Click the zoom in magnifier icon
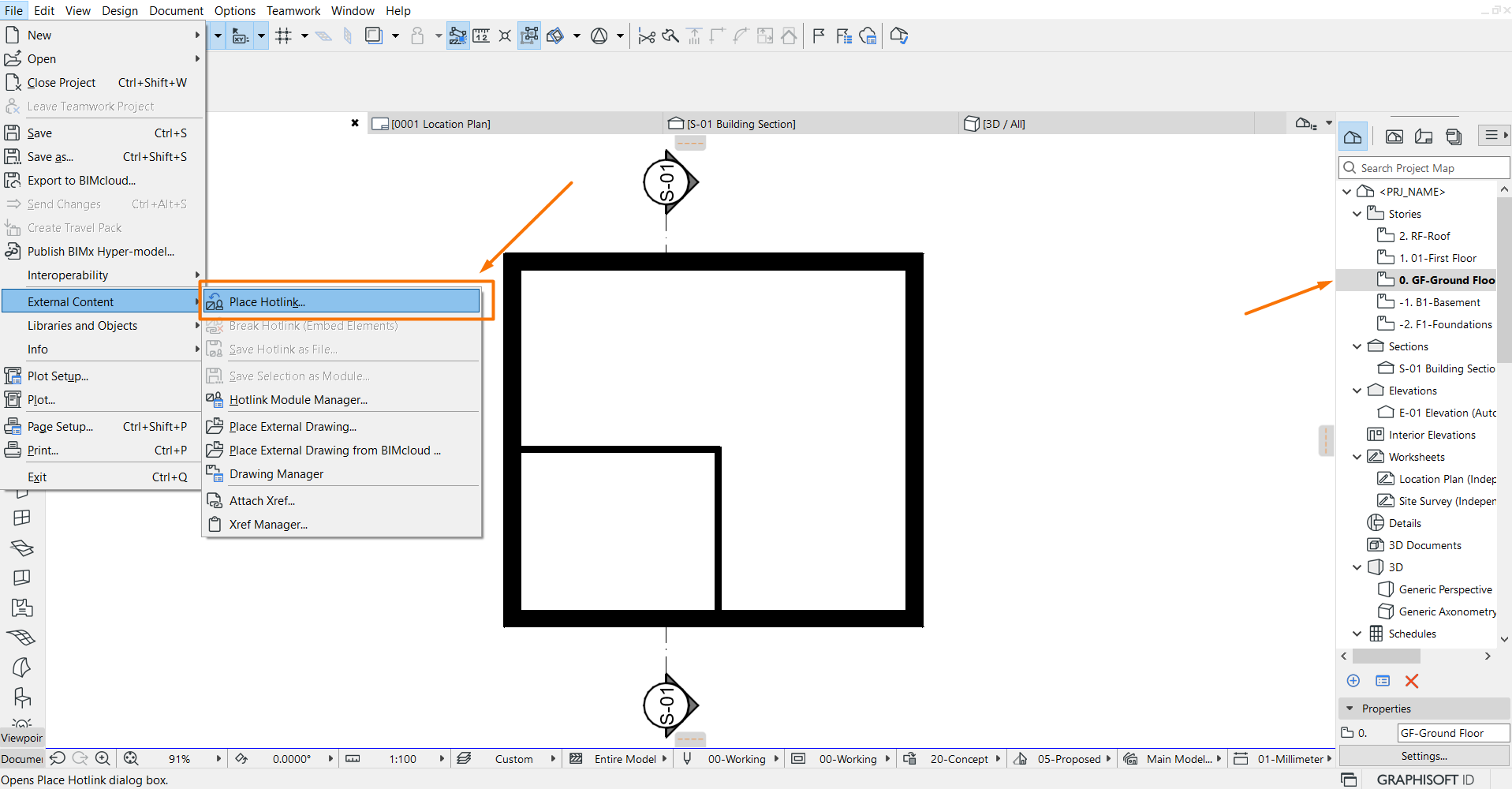Viewport: 1512px width, 789px height. 103,758
